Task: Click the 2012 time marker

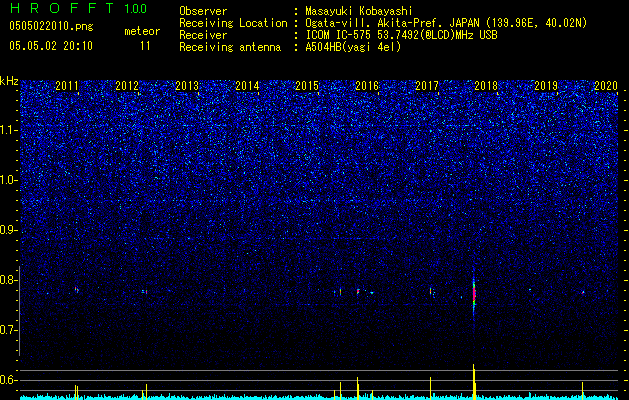Action: [x=127, y=85]
